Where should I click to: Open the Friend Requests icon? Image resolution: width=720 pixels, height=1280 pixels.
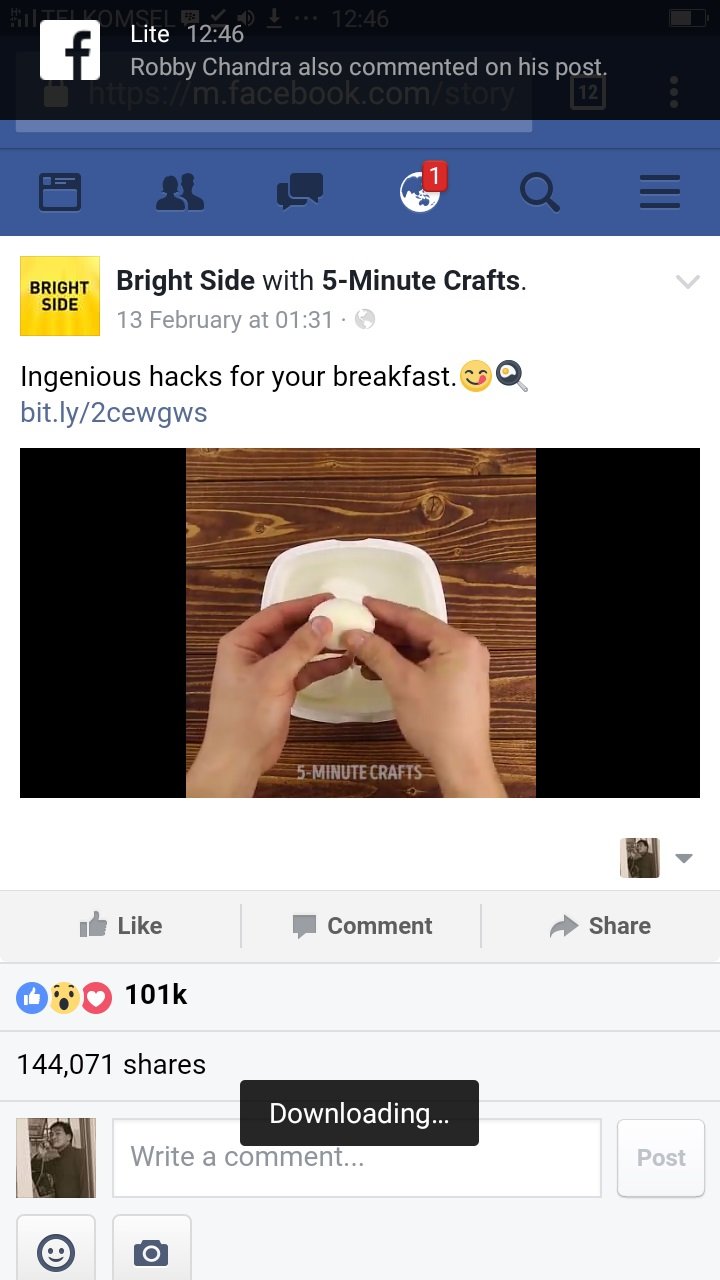pyautogui.click(x=180, y=192)
